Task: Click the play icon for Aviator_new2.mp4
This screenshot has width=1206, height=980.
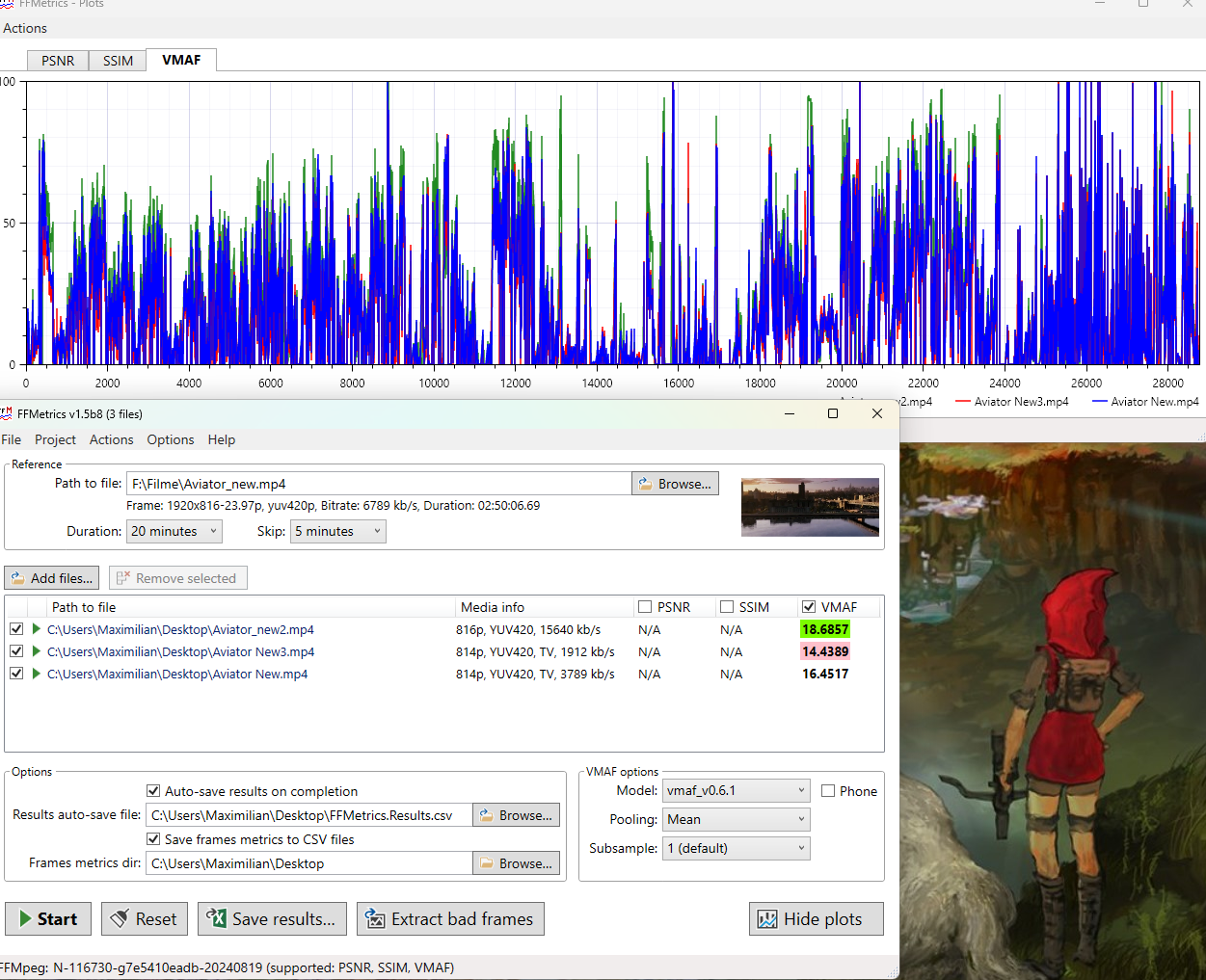Action: pos(37,629)
